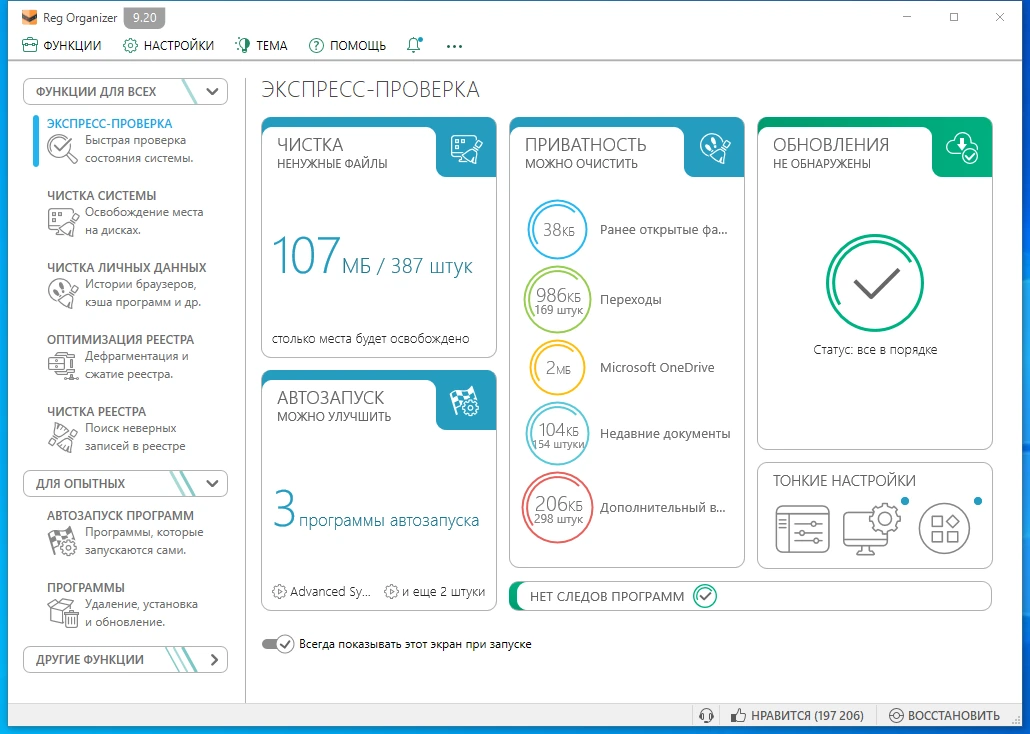Open the НАСТРОЙКИ menu
Image resolution: width=1030 pixels, height=734 pixels.
[x=168, y=45]
